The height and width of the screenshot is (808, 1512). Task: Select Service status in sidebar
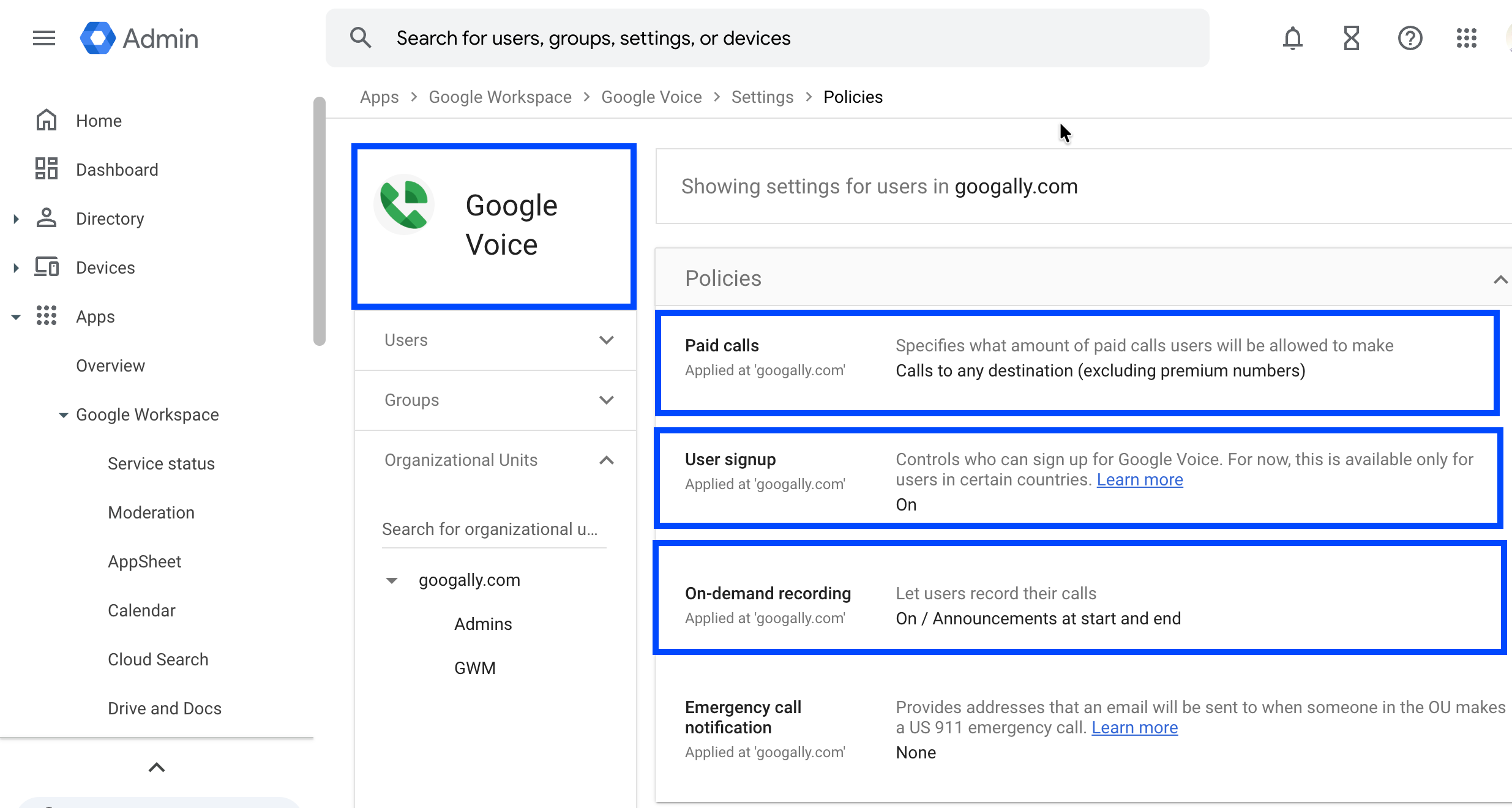tap(161, 463)
